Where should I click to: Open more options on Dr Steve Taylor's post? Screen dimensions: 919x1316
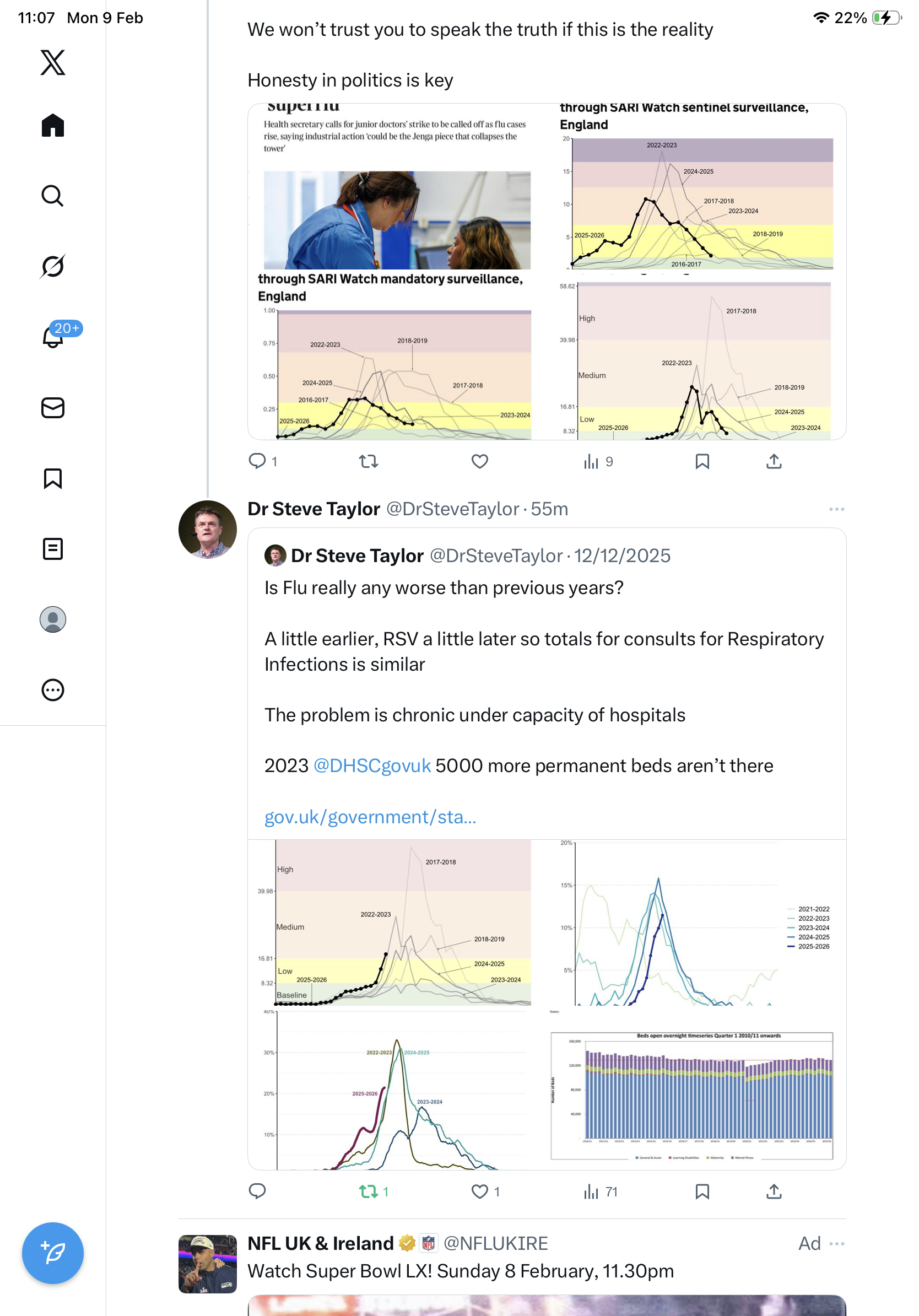pyautogui.click(x=836, y=509)
